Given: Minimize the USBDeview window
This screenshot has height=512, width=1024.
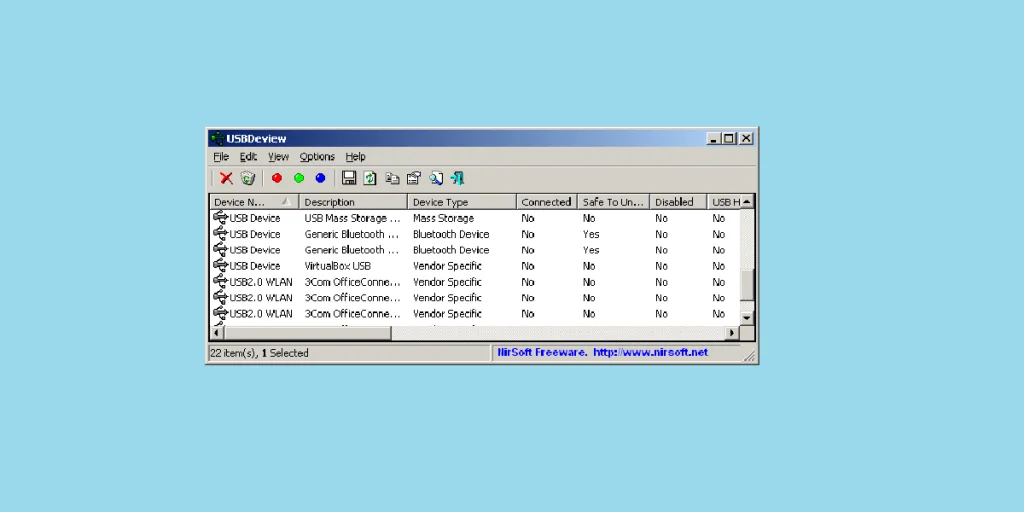Looking at the screenshot, I should click(713, 138).
